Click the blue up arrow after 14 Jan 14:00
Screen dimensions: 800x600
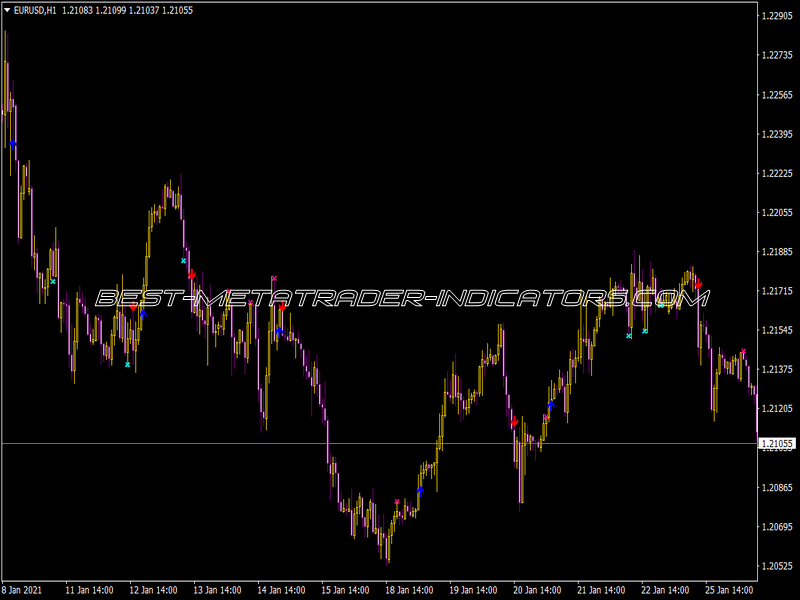(x=279, y=331)
